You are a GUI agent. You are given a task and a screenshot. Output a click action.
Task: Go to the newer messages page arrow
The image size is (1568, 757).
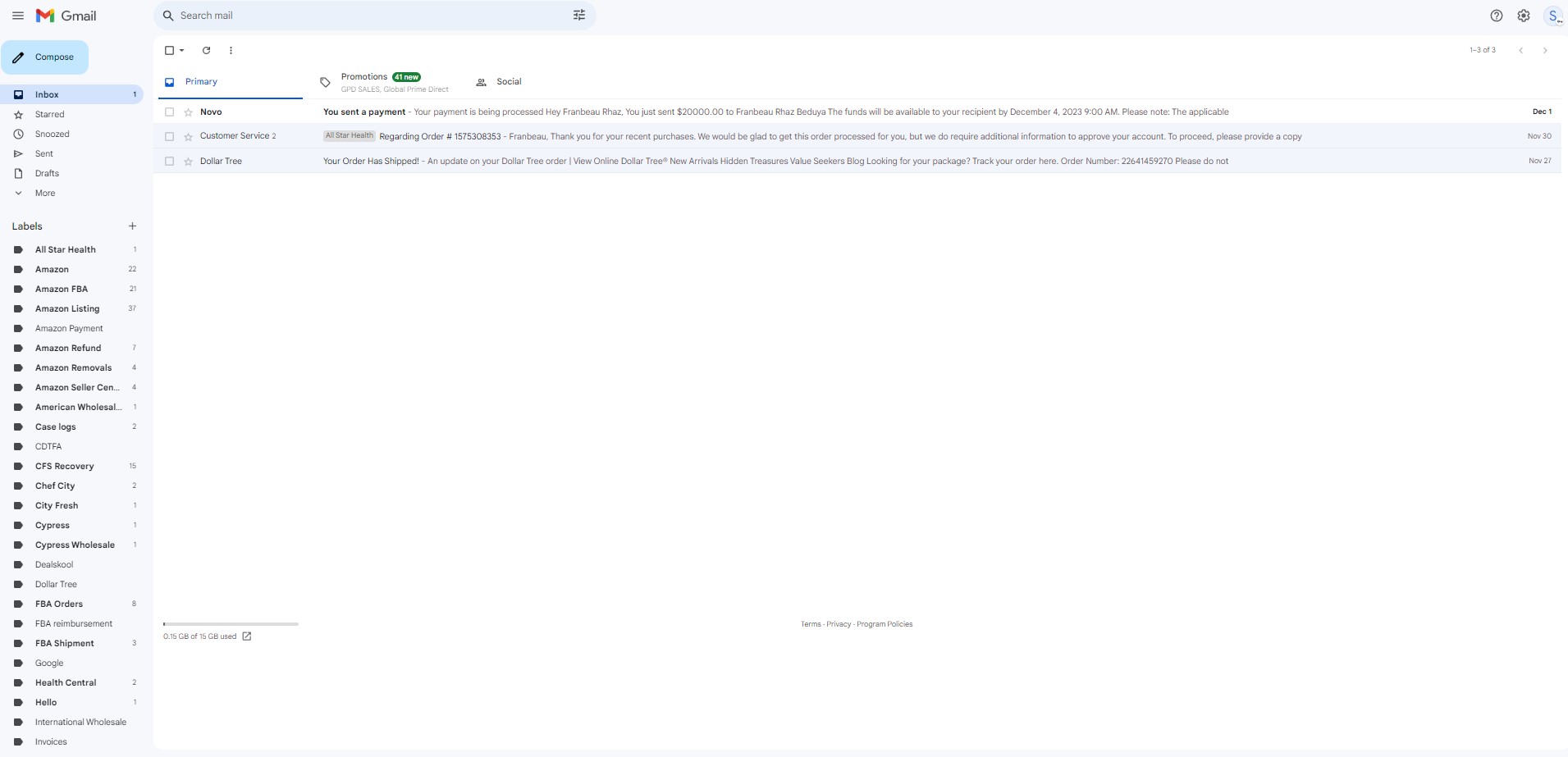(1520, 50)
